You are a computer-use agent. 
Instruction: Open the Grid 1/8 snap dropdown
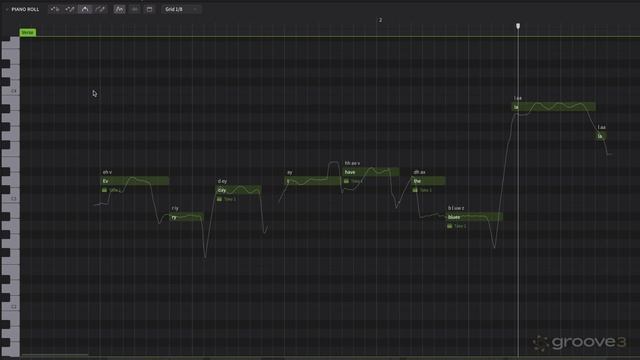tap(181, 9)
